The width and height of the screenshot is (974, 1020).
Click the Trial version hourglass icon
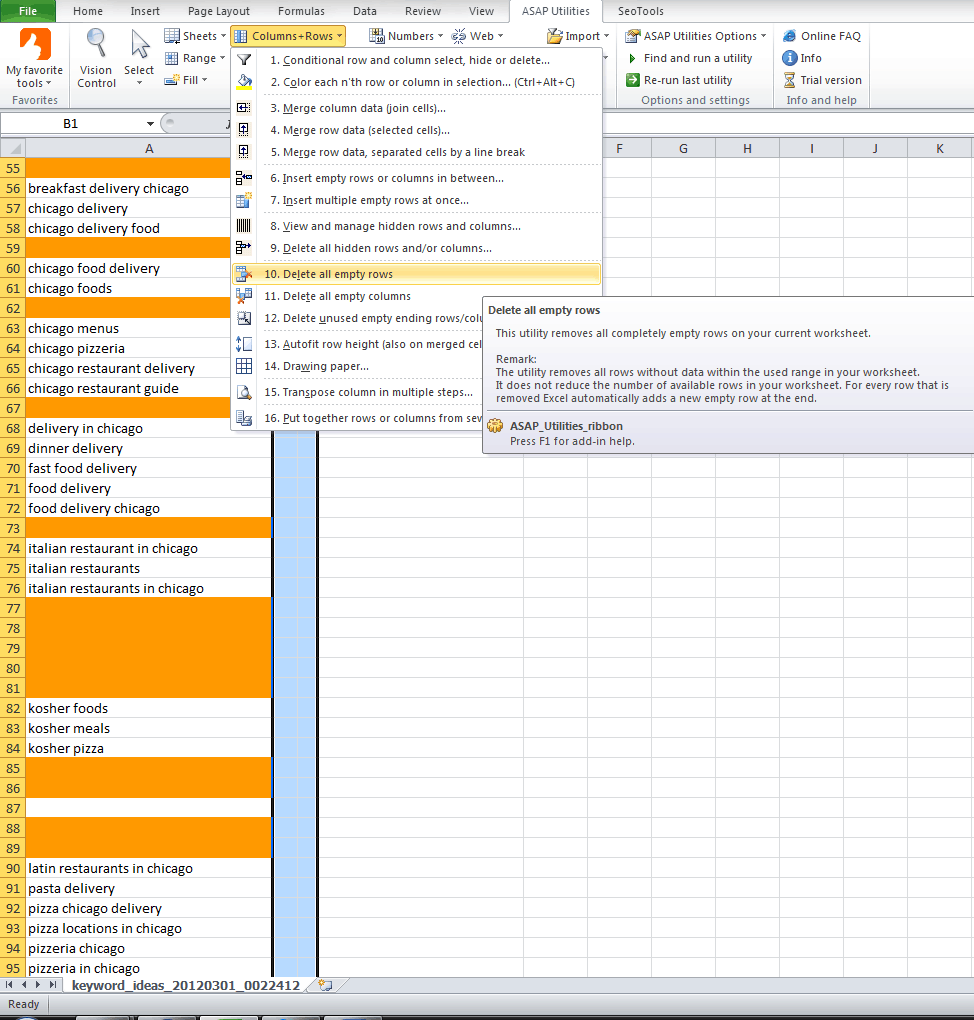(789, 80)
